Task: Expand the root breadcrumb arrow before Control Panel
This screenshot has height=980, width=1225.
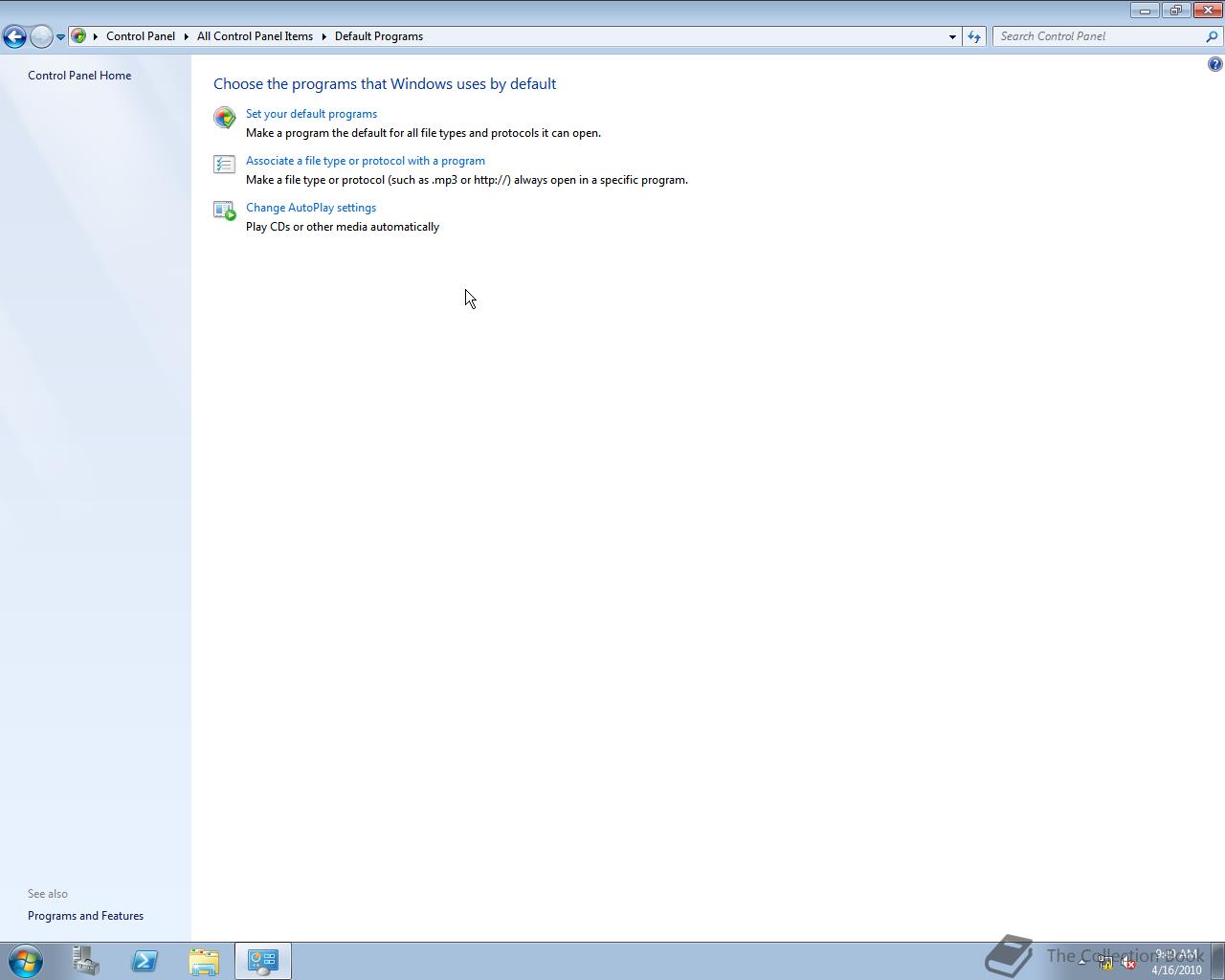Action: pos(96,36)
